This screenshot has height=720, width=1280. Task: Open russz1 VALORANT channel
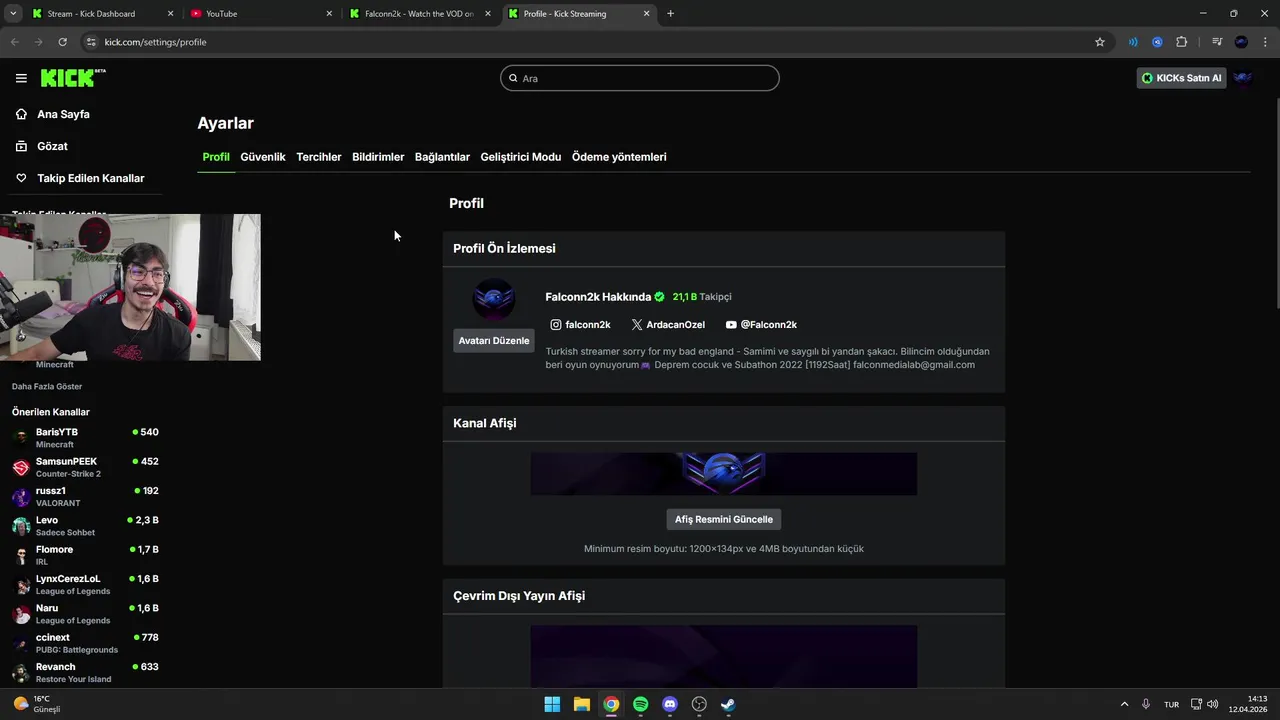coord(85,496)
